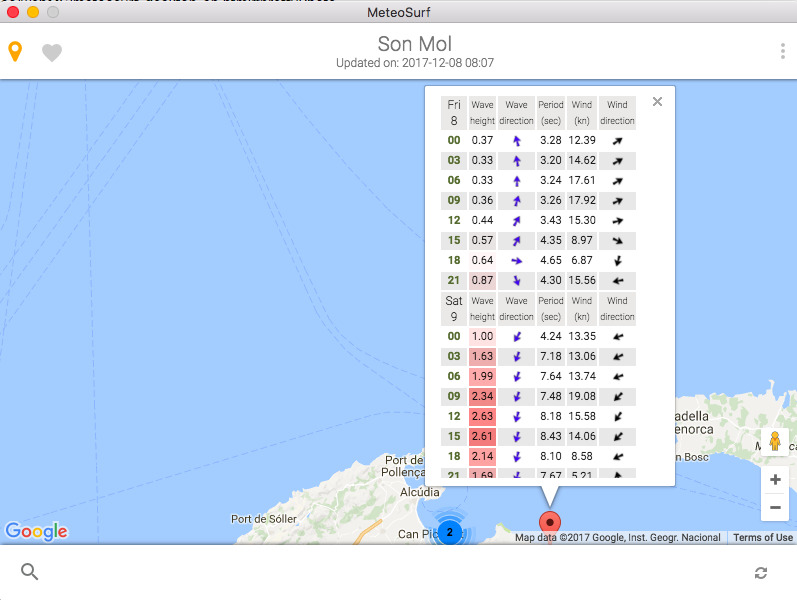797x600 pixels.
Task: Click the macOS yellow minimize button
Action: 33,12
